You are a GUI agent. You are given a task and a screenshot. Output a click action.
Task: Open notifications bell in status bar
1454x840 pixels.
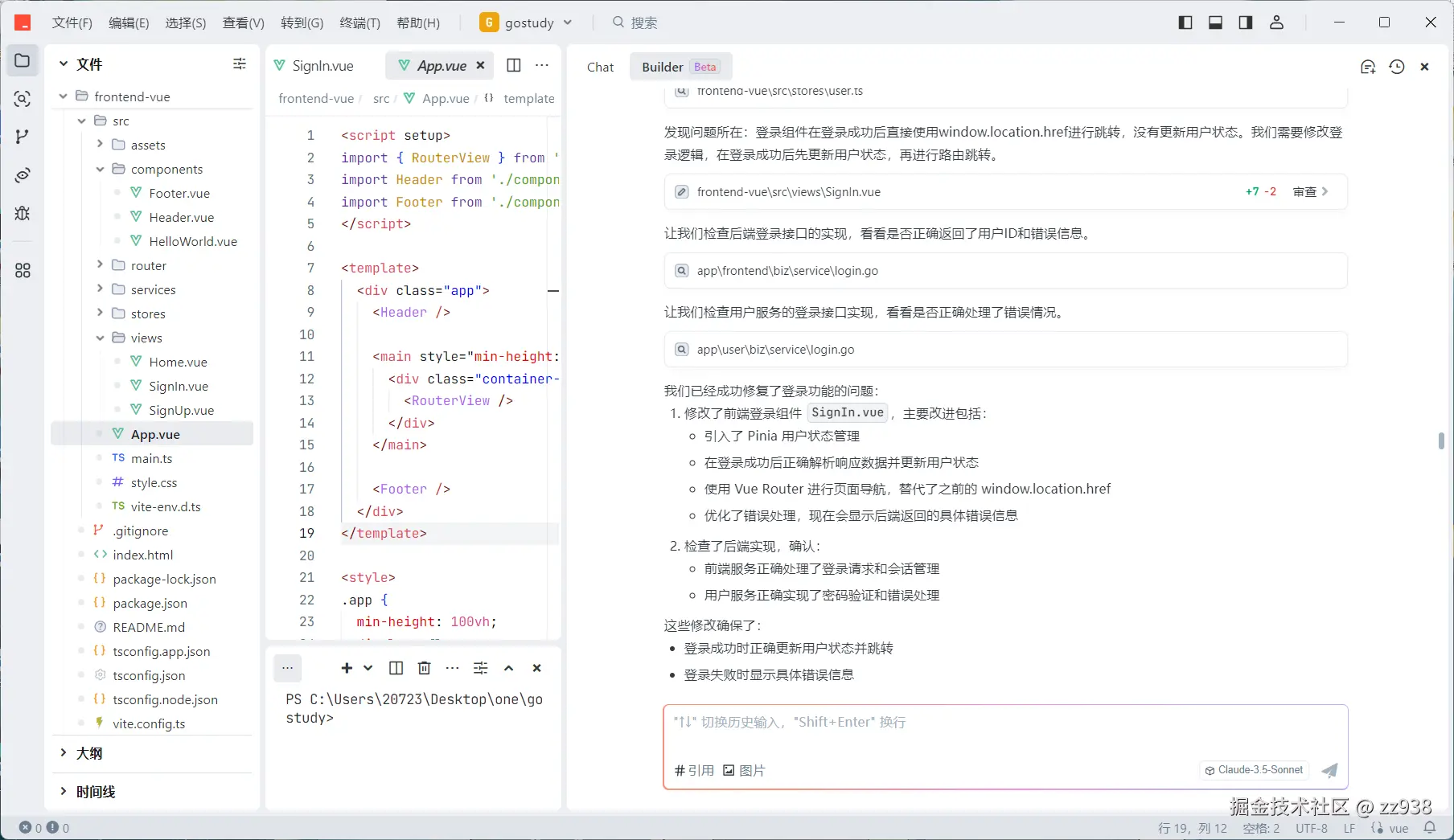[x=1430, y=827]
